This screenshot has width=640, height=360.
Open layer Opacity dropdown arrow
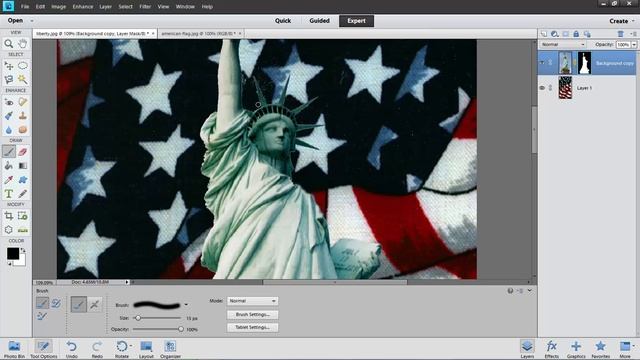tap(634, 45)
